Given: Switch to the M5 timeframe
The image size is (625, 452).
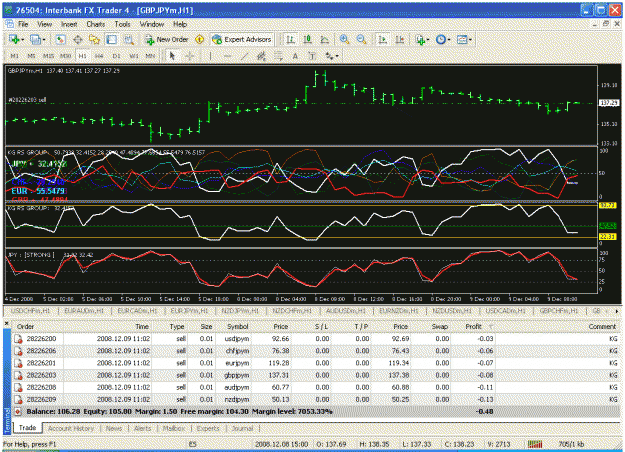Looking at the screenshot, I should click(x=31, y=56).
